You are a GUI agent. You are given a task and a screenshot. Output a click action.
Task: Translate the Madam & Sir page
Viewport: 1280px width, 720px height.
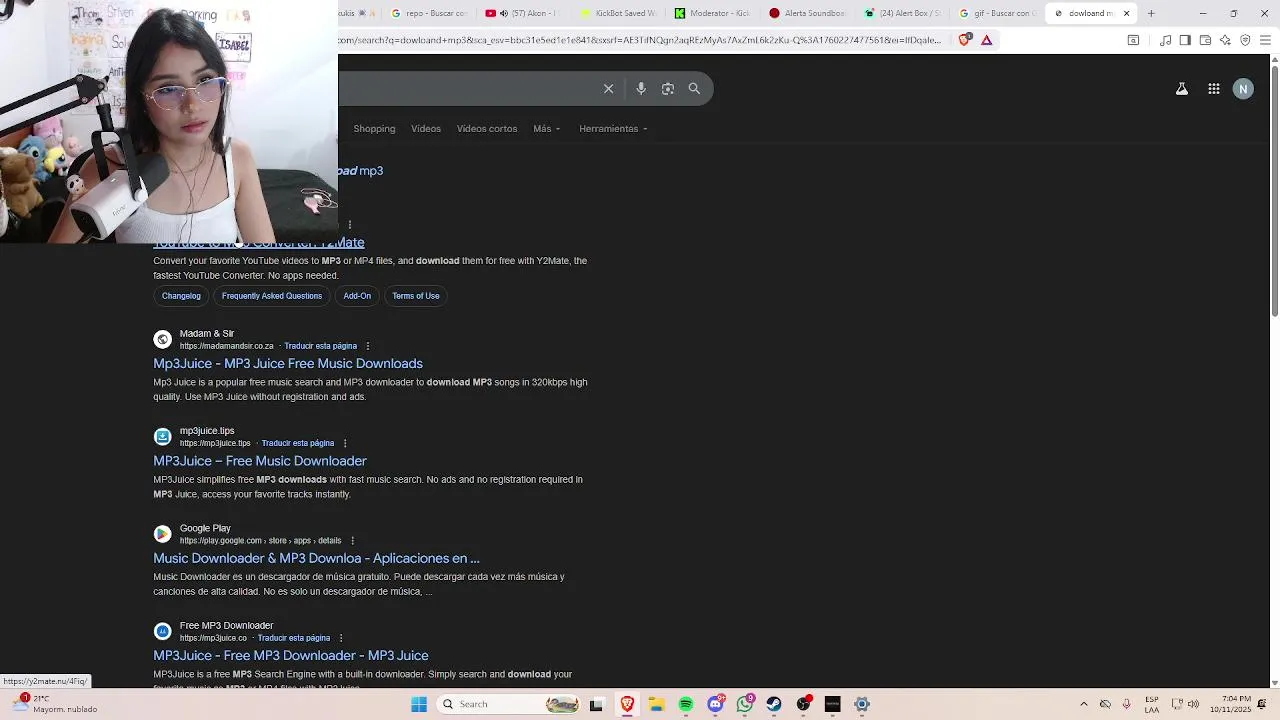[x=320, y=346]
